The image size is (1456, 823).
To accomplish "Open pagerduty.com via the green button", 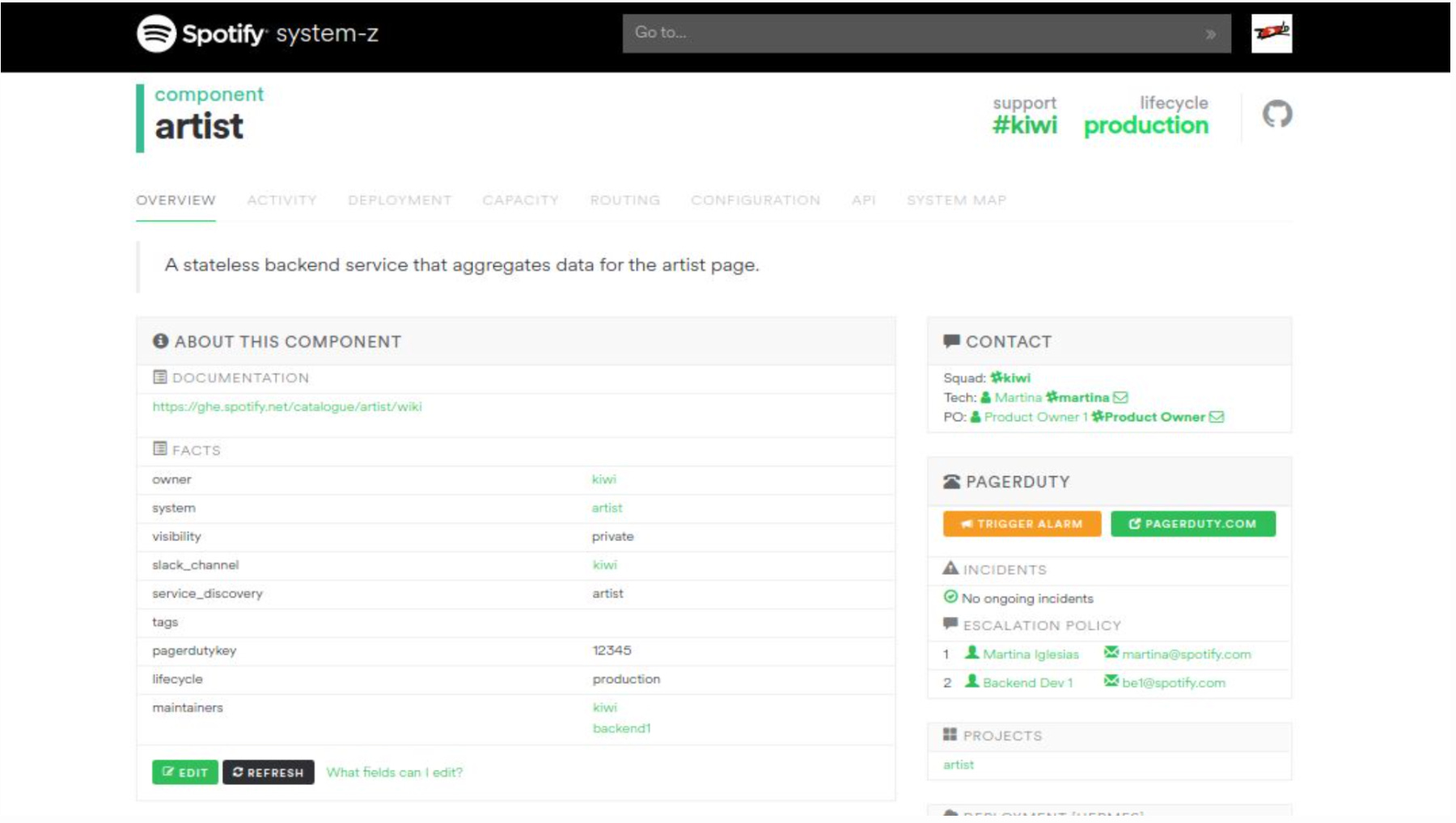I will [x=1191, y=523].
